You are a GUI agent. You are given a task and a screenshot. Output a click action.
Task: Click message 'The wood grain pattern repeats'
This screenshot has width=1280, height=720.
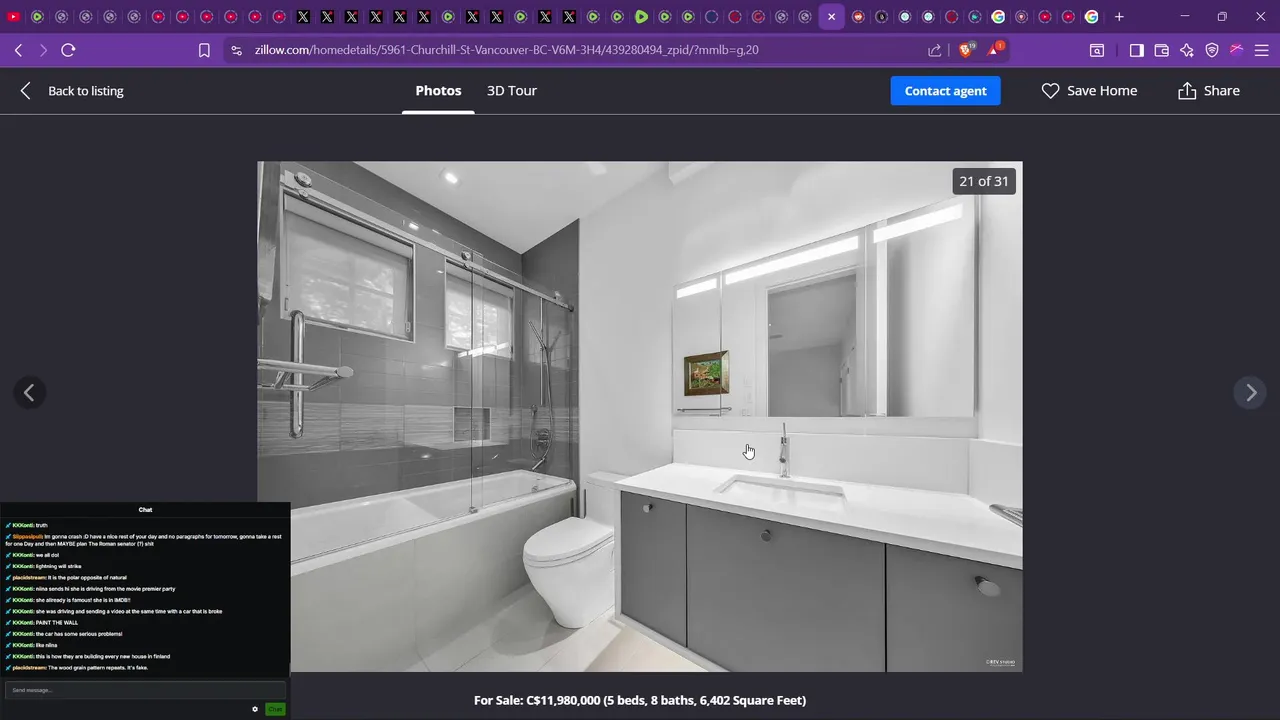tap(97, 667)
